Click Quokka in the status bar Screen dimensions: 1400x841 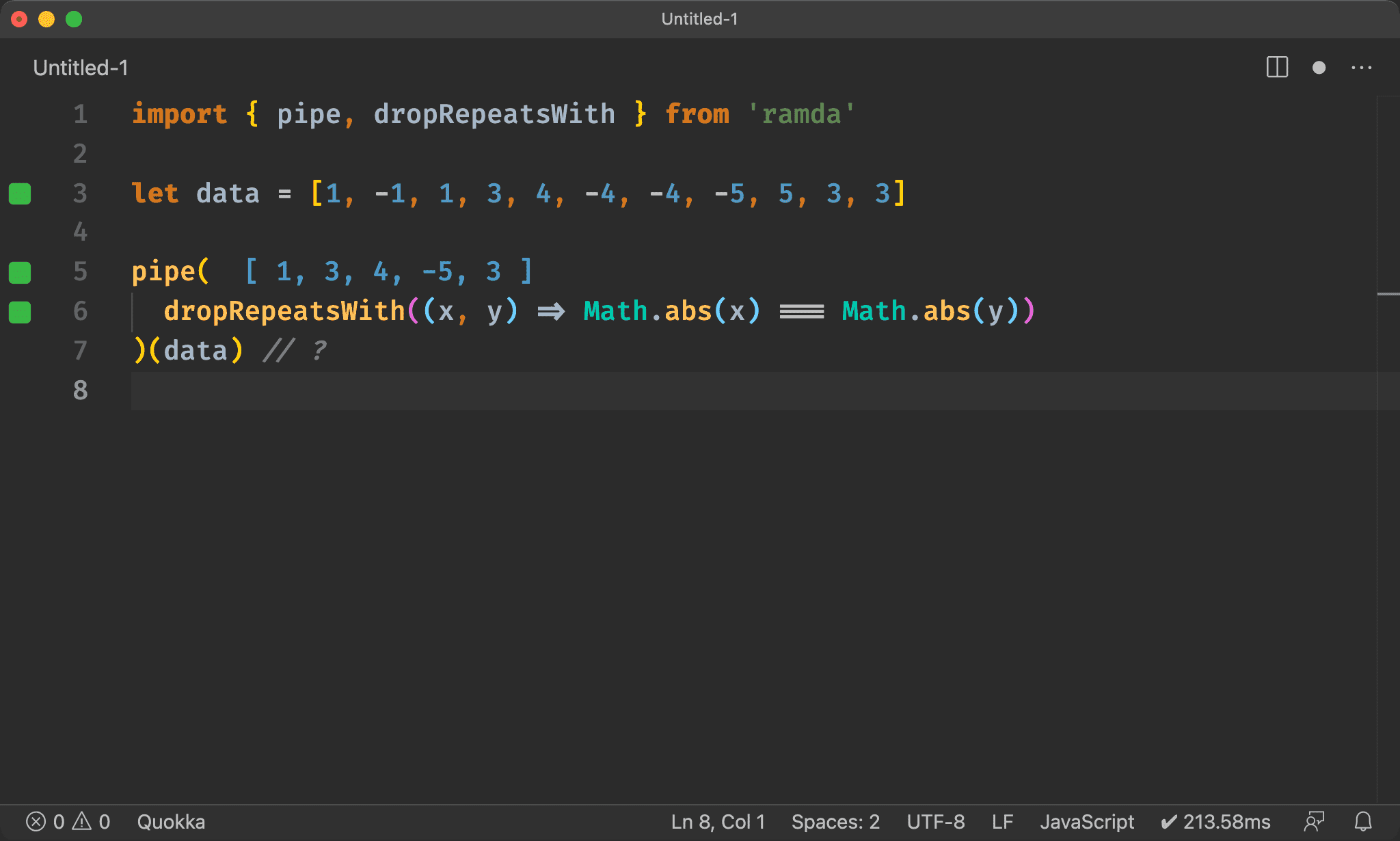click(x=171, y=821)
